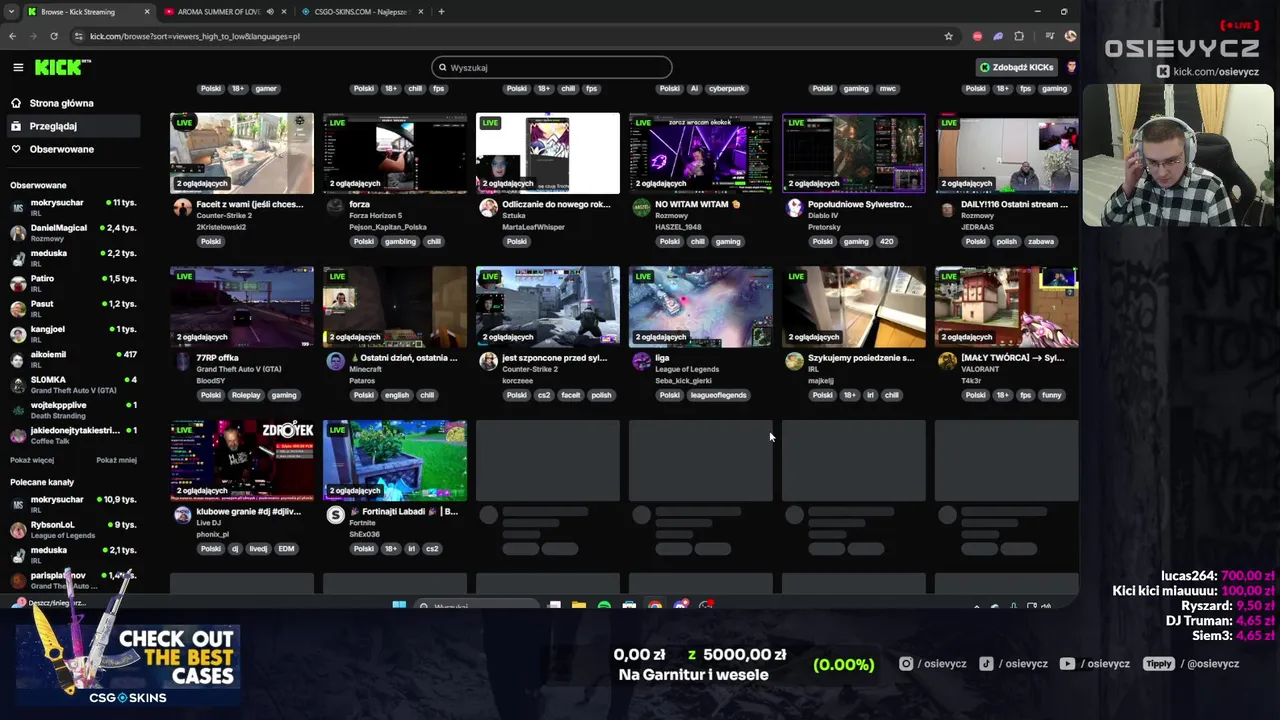Click the T4k3r channel avatar
The width and height of the screenshot is (1280, 720).
pos(947,361)
